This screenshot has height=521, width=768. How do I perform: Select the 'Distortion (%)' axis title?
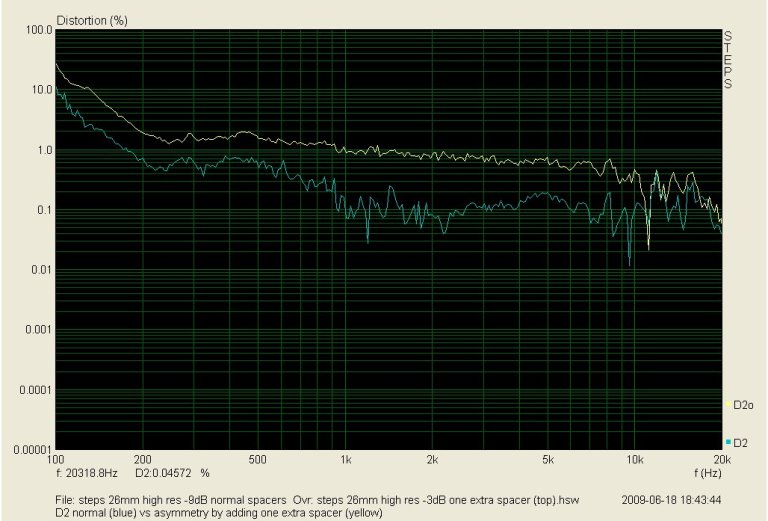[x=92, y=21]
